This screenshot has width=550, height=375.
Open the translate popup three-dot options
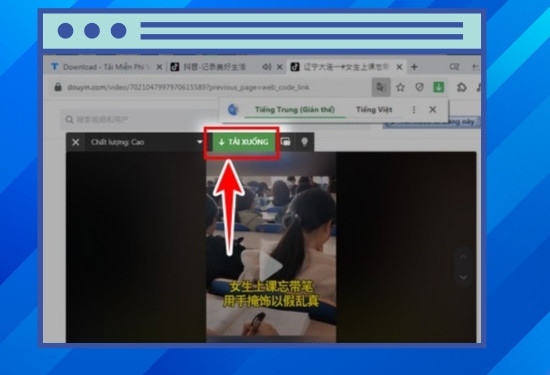tap(414, 110)
